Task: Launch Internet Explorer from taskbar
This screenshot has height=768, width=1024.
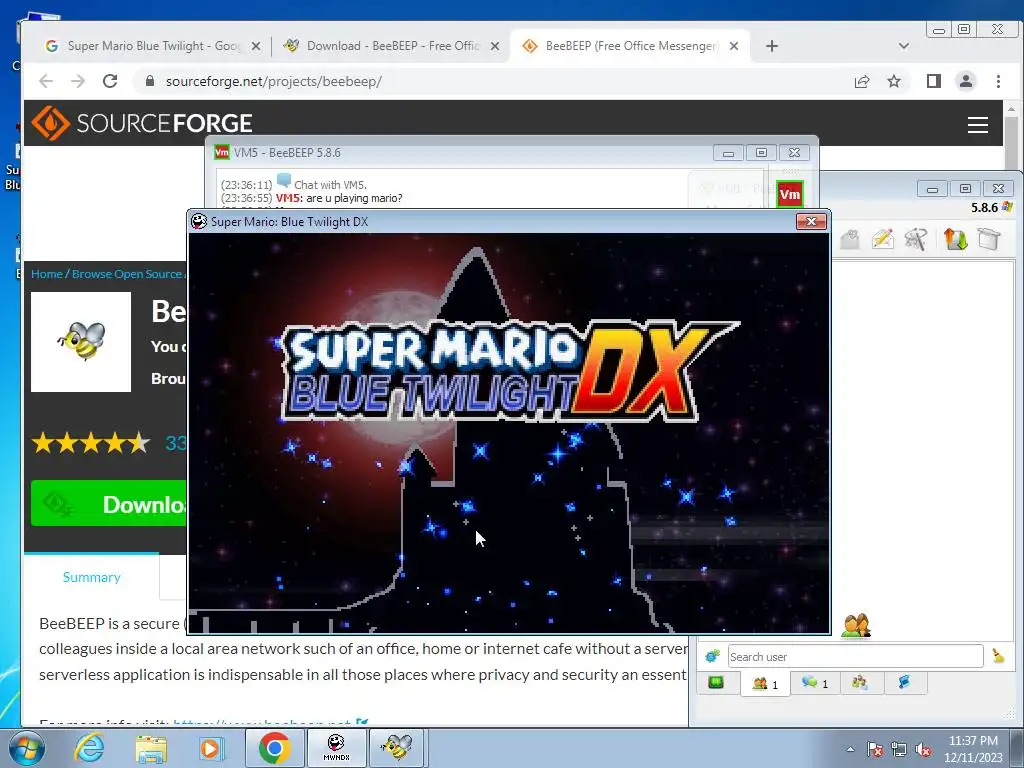Action: (x=89, y=748)
